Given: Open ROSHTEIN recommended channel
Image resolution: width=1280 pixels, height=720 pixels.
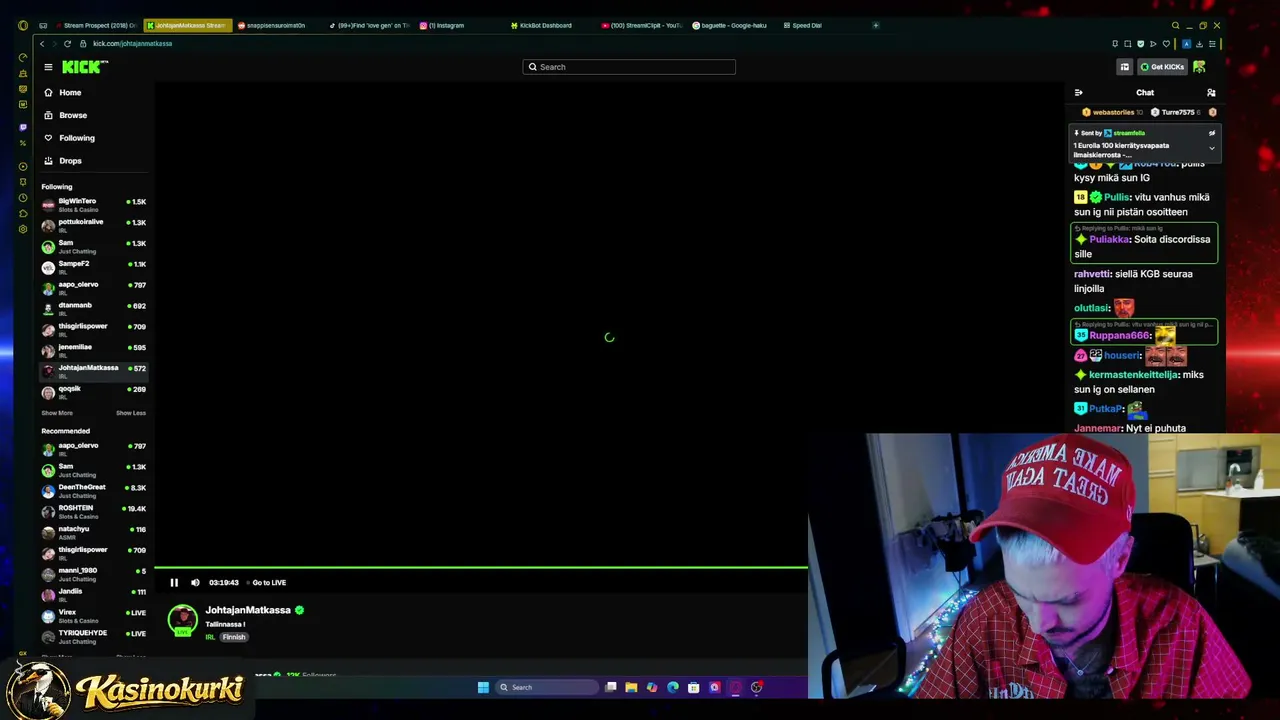Looking at the screenshot, I should [94, 511].
